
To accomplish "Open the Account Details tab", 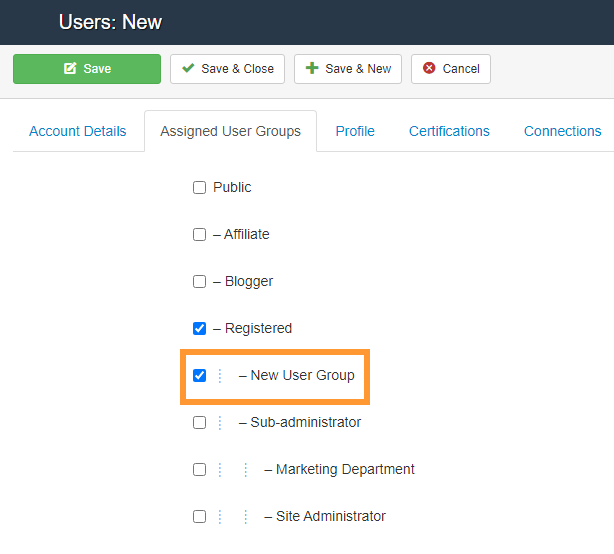I will click(x=78, y=131).
